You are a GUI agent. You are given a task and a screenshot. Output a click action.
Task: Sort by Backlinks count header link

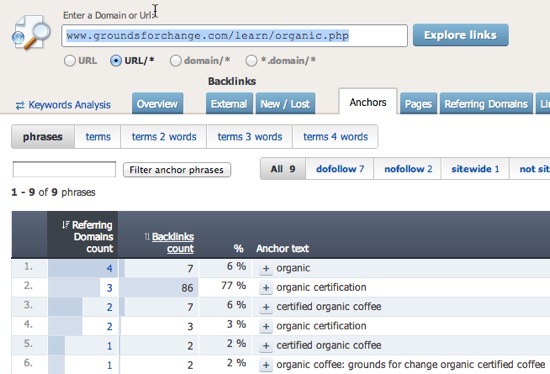click(x=173, y=243)
